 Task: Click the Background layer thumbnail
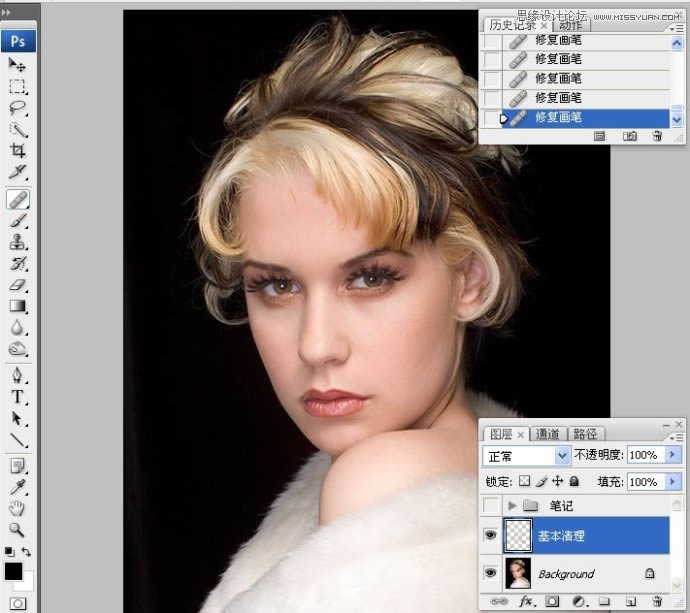click(518, 573)
